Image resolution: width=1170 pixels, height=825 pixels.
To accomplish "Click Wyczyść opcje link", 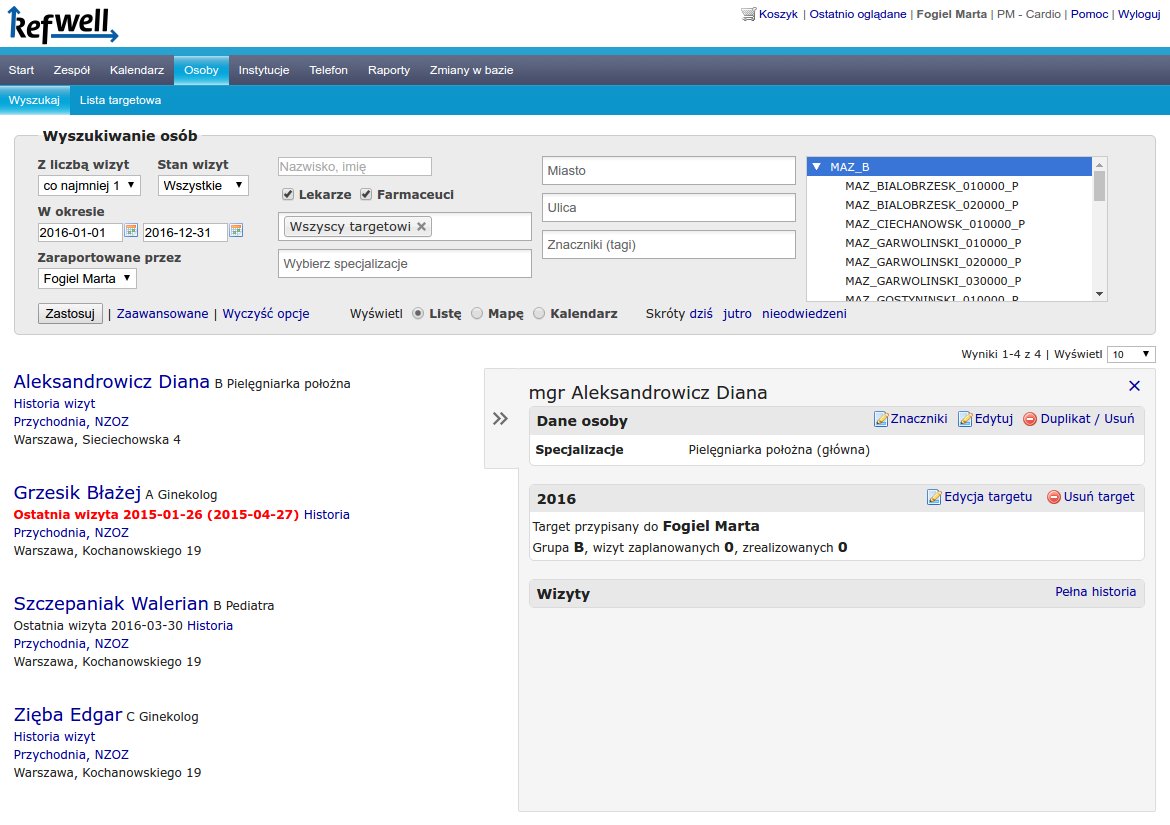I will (x=266, y=314).
